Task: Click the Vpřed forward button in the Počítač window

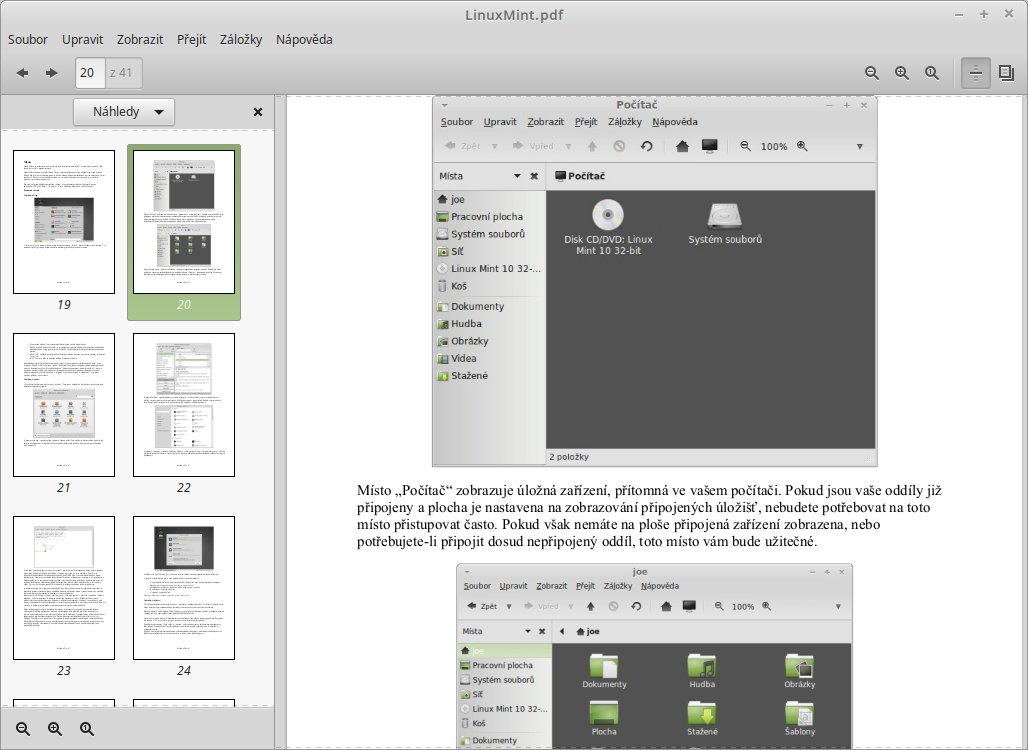Action: [x=533, y=146]
